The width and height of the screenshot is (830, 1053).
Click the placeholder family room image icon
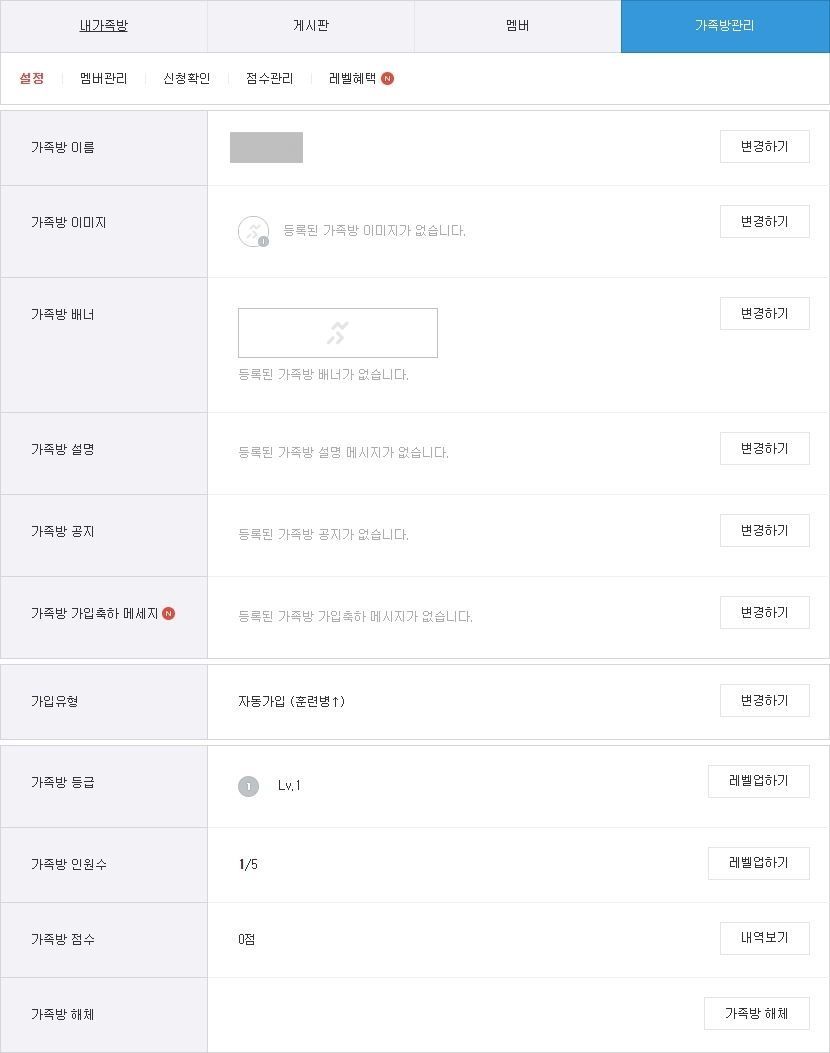click(254, 232)
